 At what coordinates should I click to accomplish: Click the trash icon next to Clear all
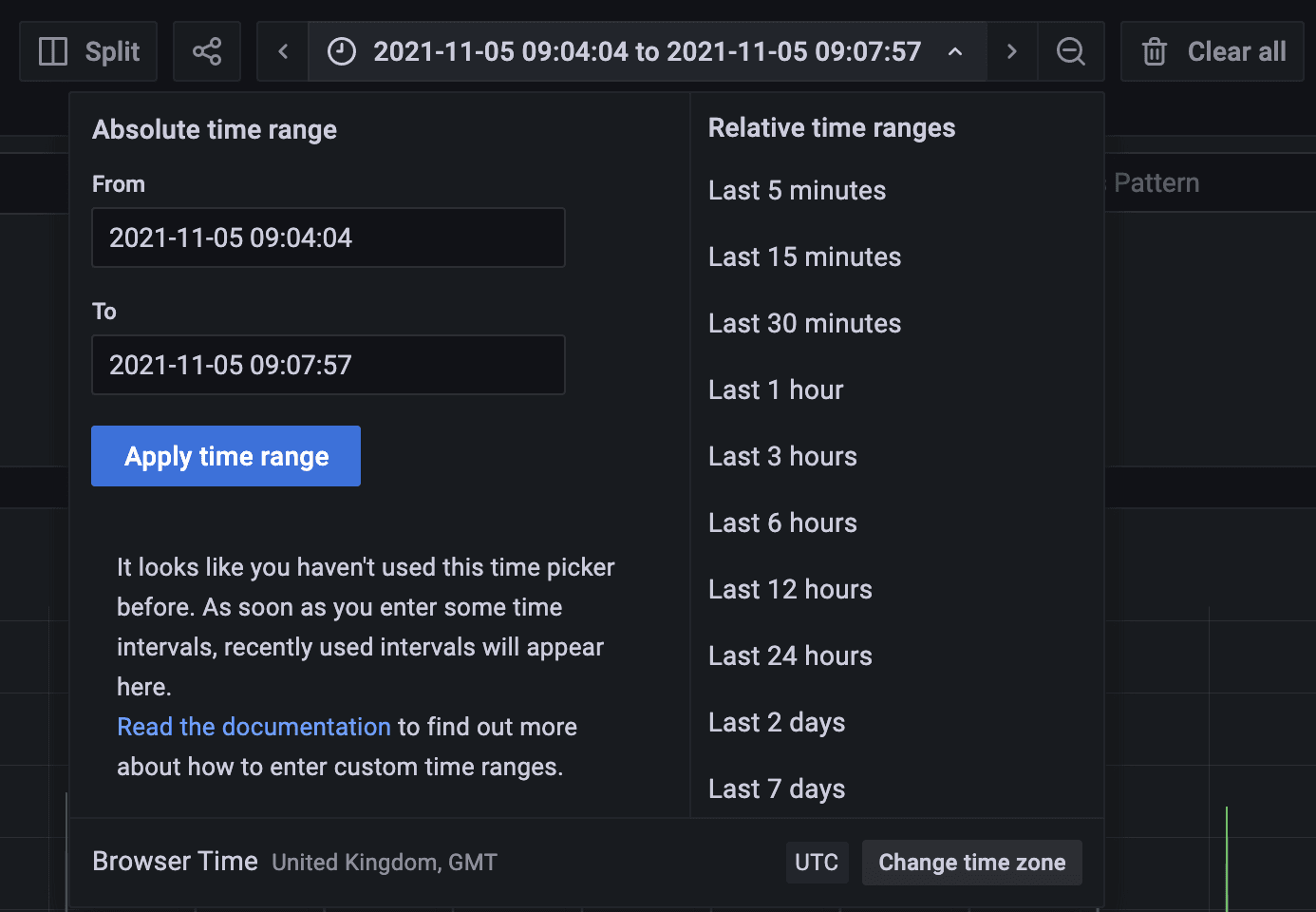(x=1154, y=51)
